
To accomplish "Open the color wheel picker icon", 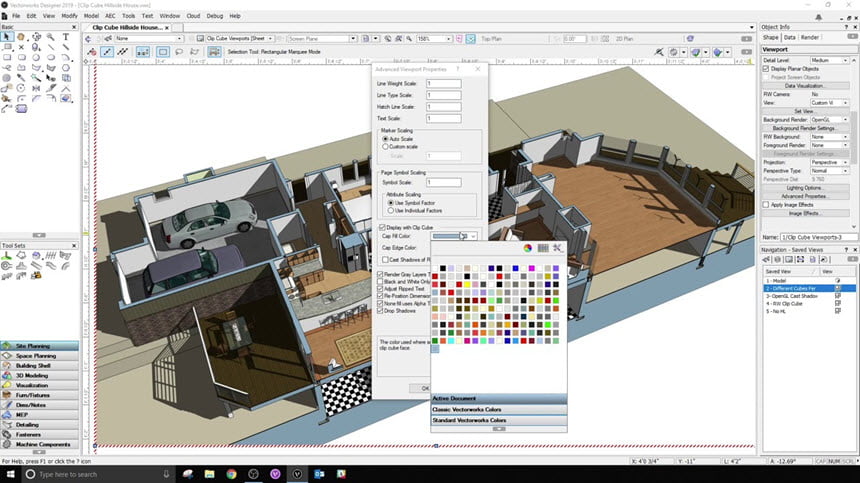I will 528,248.
